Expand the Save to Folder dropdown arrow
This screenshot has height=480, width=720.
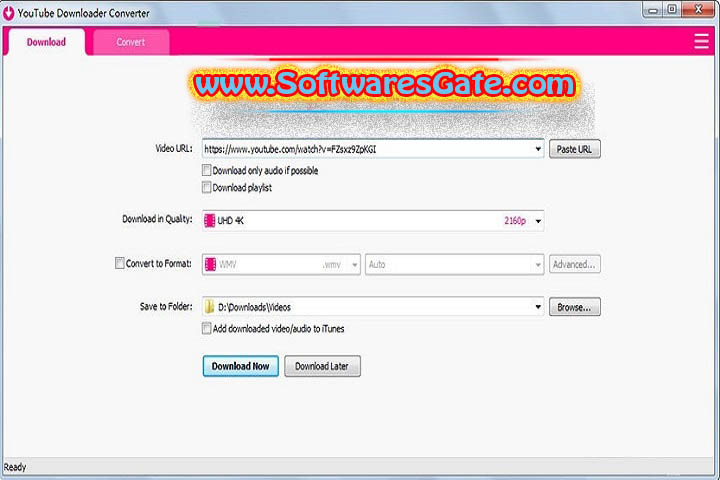coord(538,307)
